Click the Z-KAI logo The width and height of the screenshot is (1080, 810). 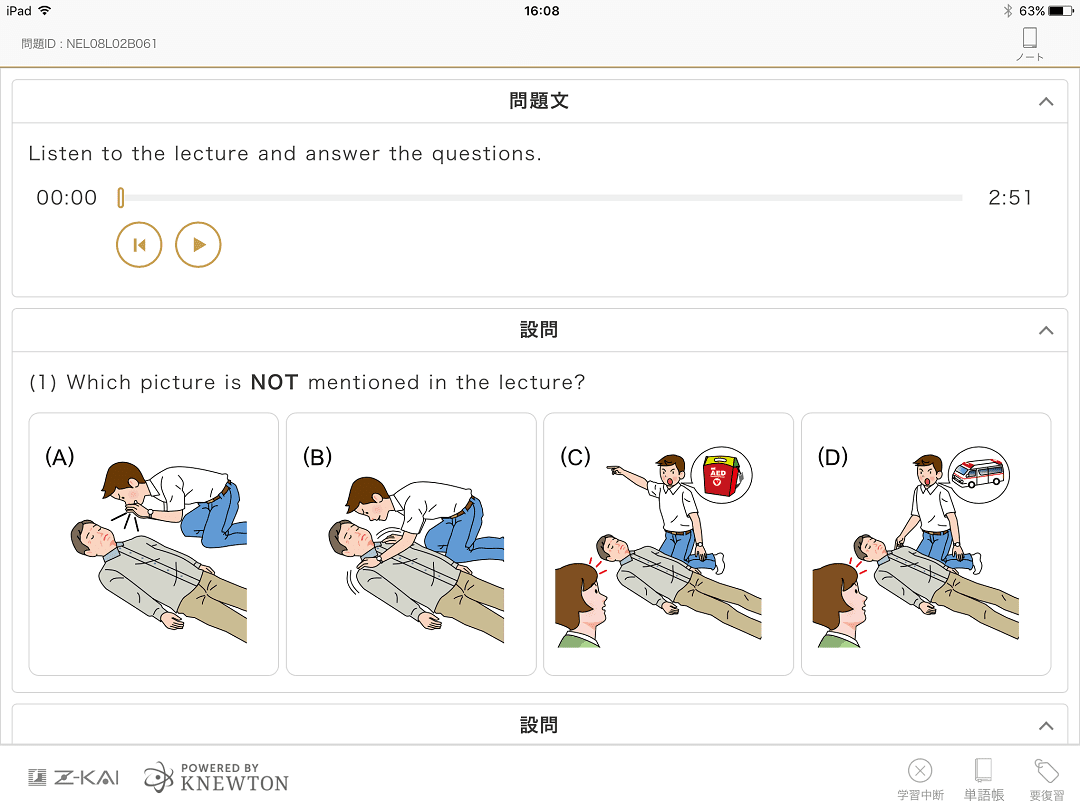(74, 778)
